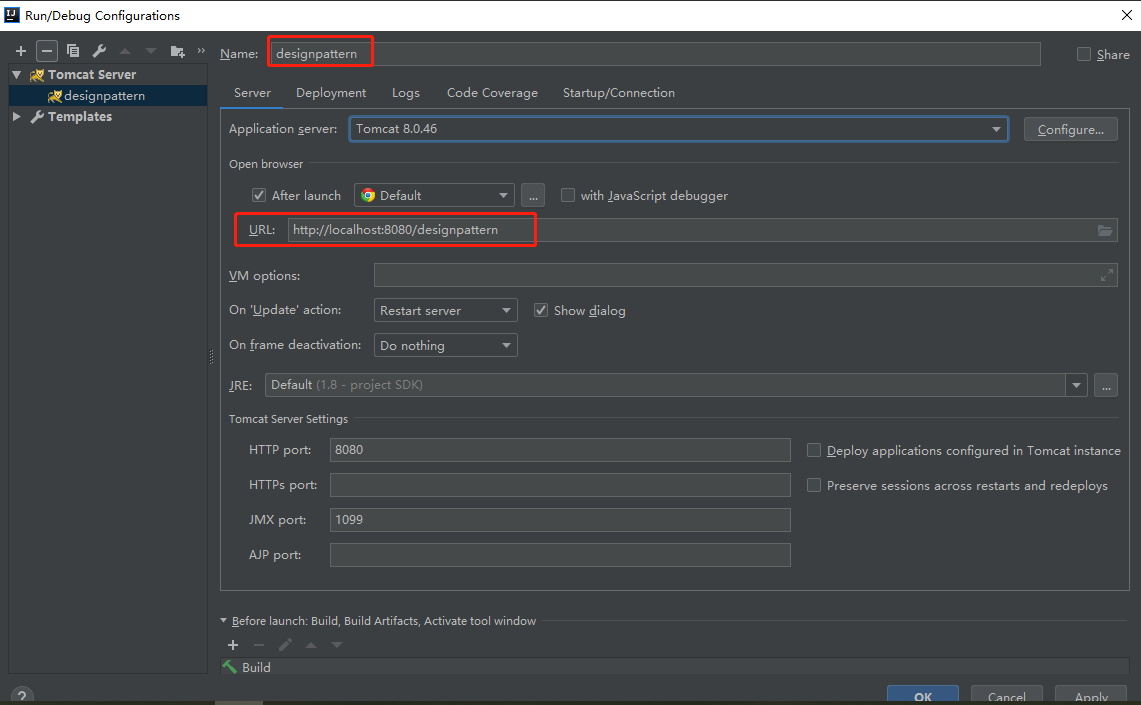1141x705 pixels.
Task: Move configuration up arrow in toolbar
Action: pos(125,51)
